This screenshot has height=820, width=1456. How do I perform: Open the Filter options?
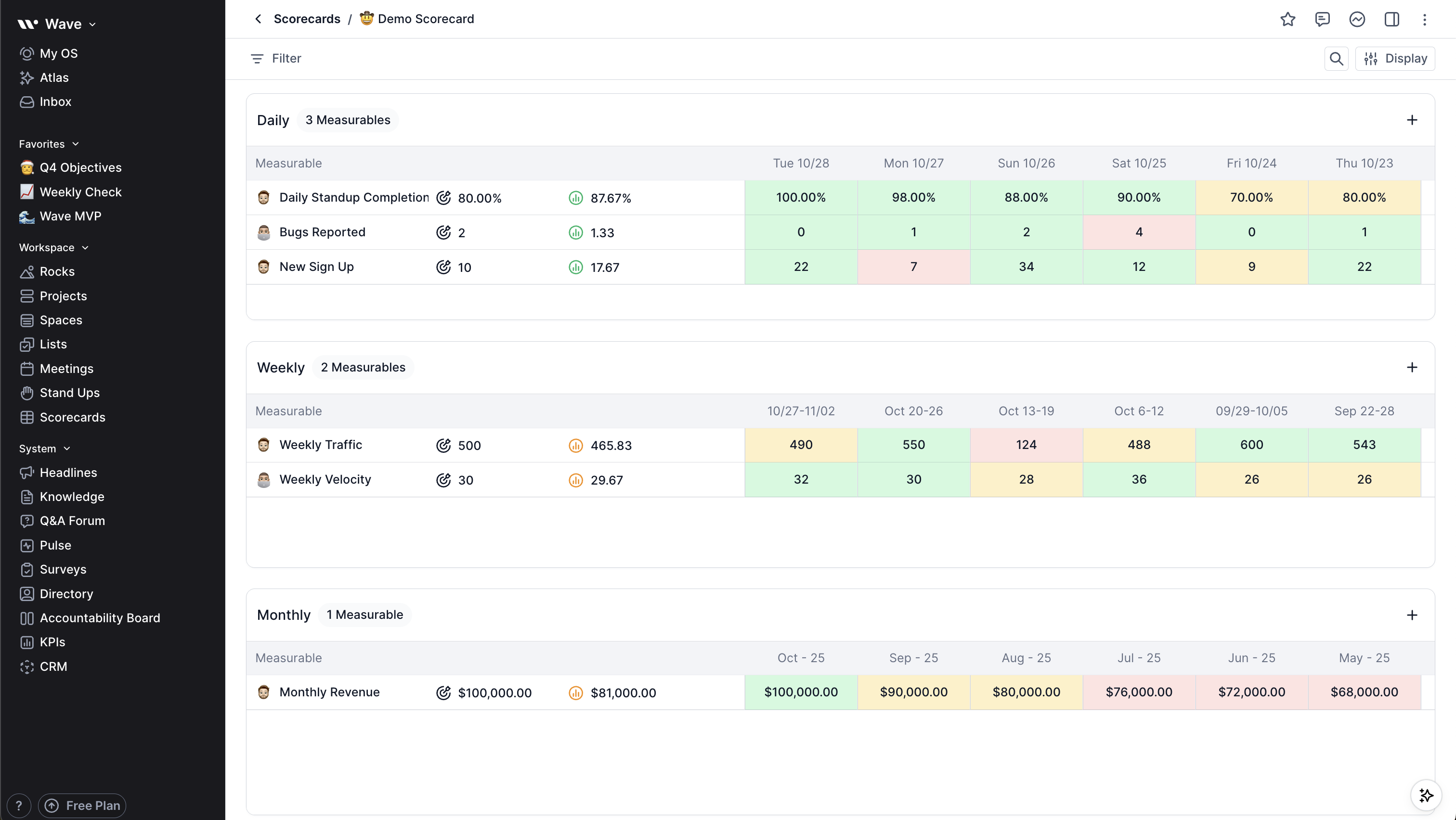(275, 58)
